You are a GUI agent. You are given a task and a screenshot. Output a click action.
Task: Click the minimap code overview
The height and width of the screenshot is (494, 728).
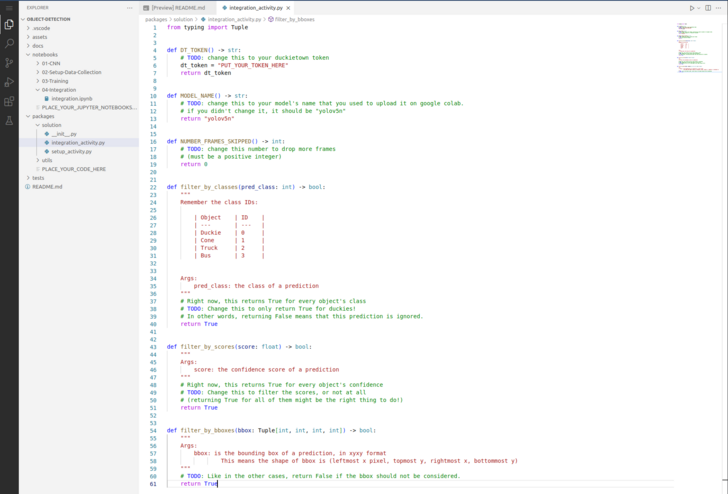click(x=699, y=47)
